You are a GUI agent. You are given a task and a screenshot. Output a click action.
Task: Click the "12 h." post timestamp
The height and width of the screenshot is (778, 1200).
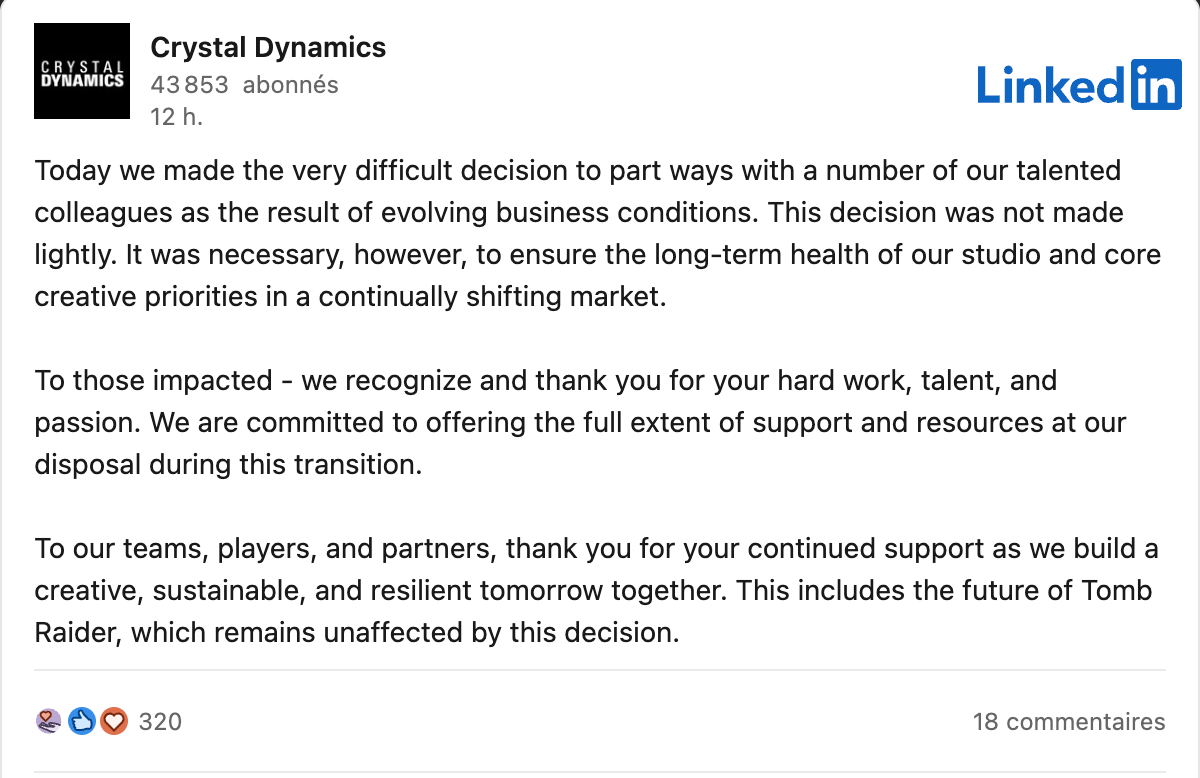point(176,116)
